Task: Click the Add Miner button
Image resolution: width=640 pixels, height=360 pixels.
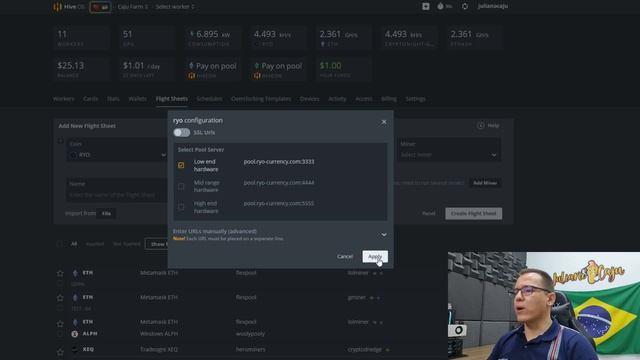Action: point(485,183)
